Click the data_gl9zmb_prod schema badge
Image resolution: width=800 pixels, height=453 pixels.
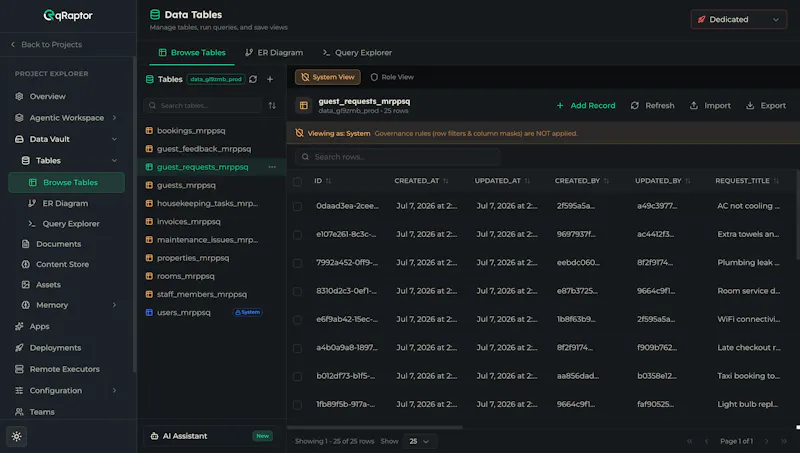(x=216, y=79)
